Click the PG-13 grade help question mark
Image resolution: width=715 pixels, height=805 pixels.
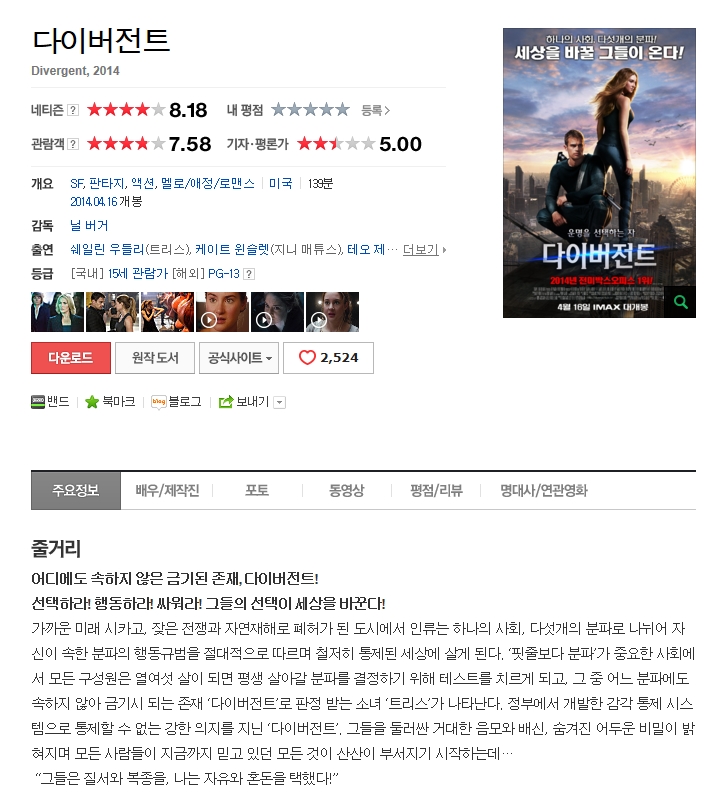[x=249, y=274]
